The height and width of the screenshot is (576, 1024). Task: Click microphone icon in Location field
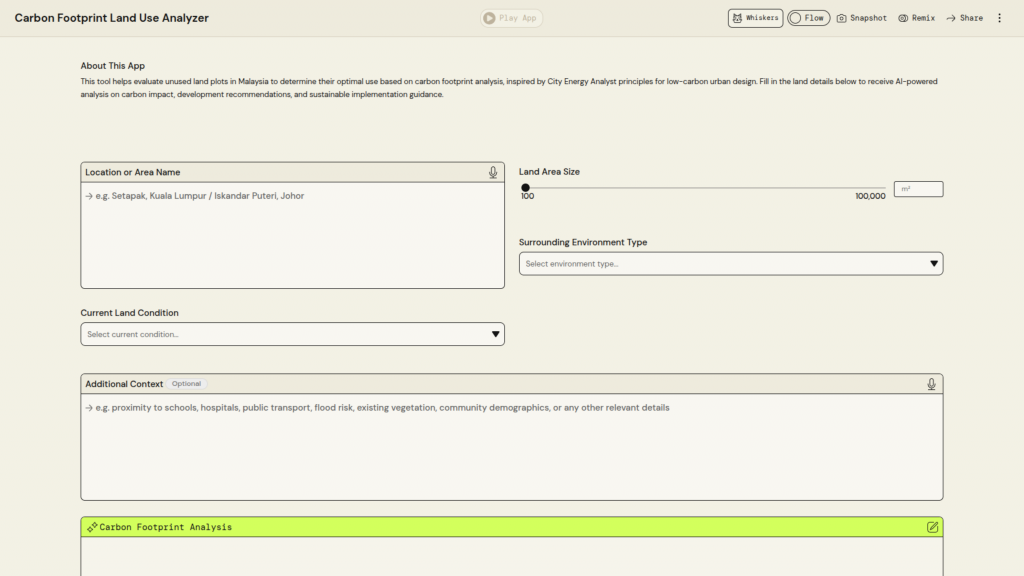(x=493, y=172)
